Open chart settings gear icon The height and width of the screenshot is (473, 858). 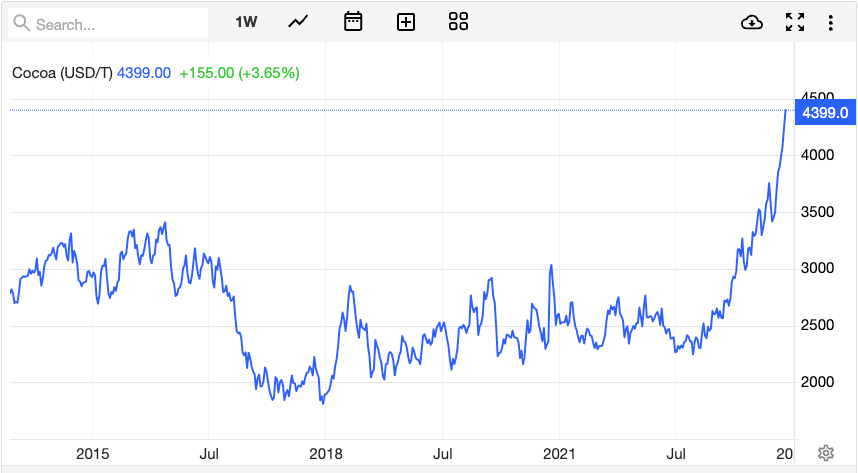pos(826,453)
